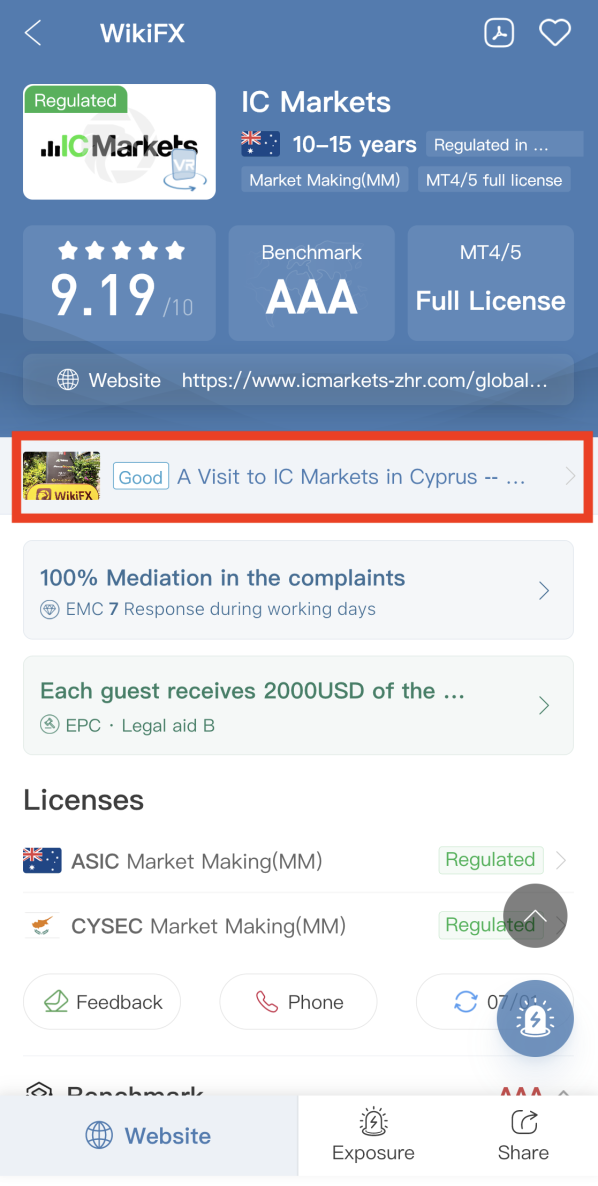Tap the back arrow icon

tap(33, 33)
